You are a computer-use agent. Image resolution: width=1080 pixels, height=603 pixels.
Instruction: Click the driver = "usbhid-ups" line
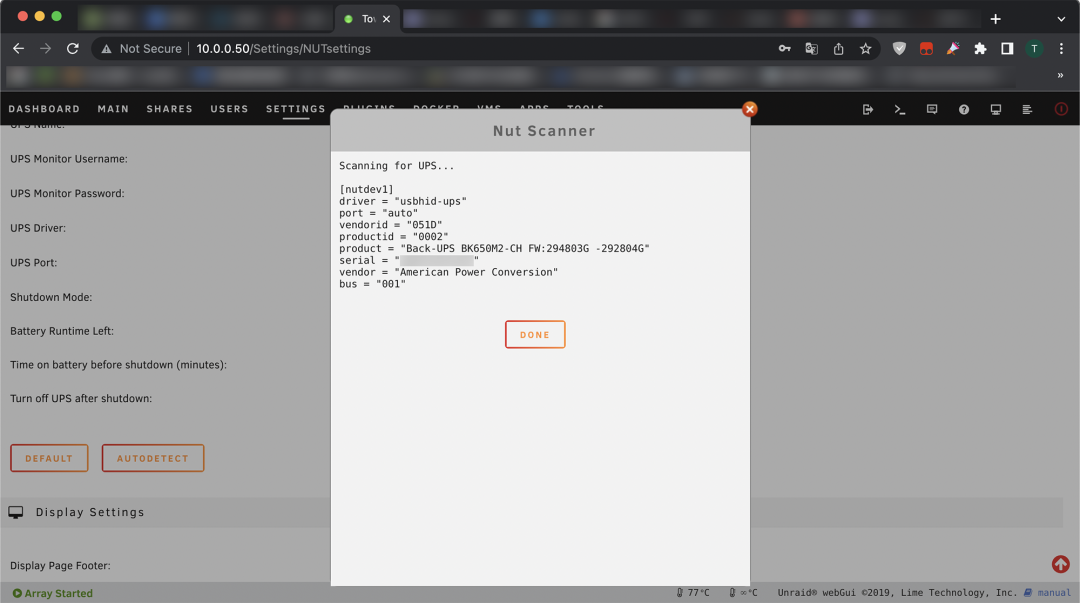click(x=403, y=201)
